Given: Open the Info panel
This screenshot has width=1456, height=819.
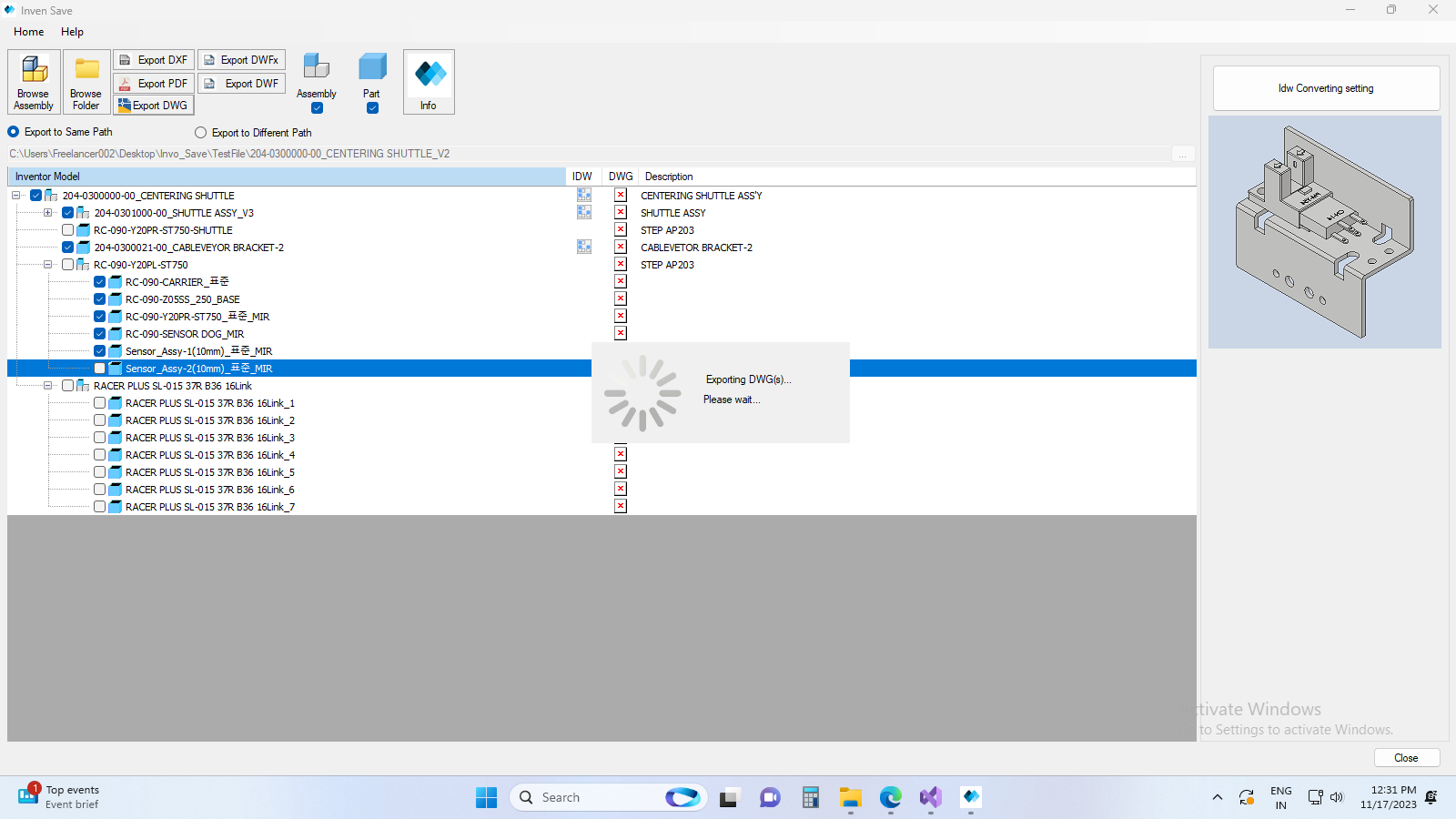Looking at the screenshot, I should (x=429, y=82).
